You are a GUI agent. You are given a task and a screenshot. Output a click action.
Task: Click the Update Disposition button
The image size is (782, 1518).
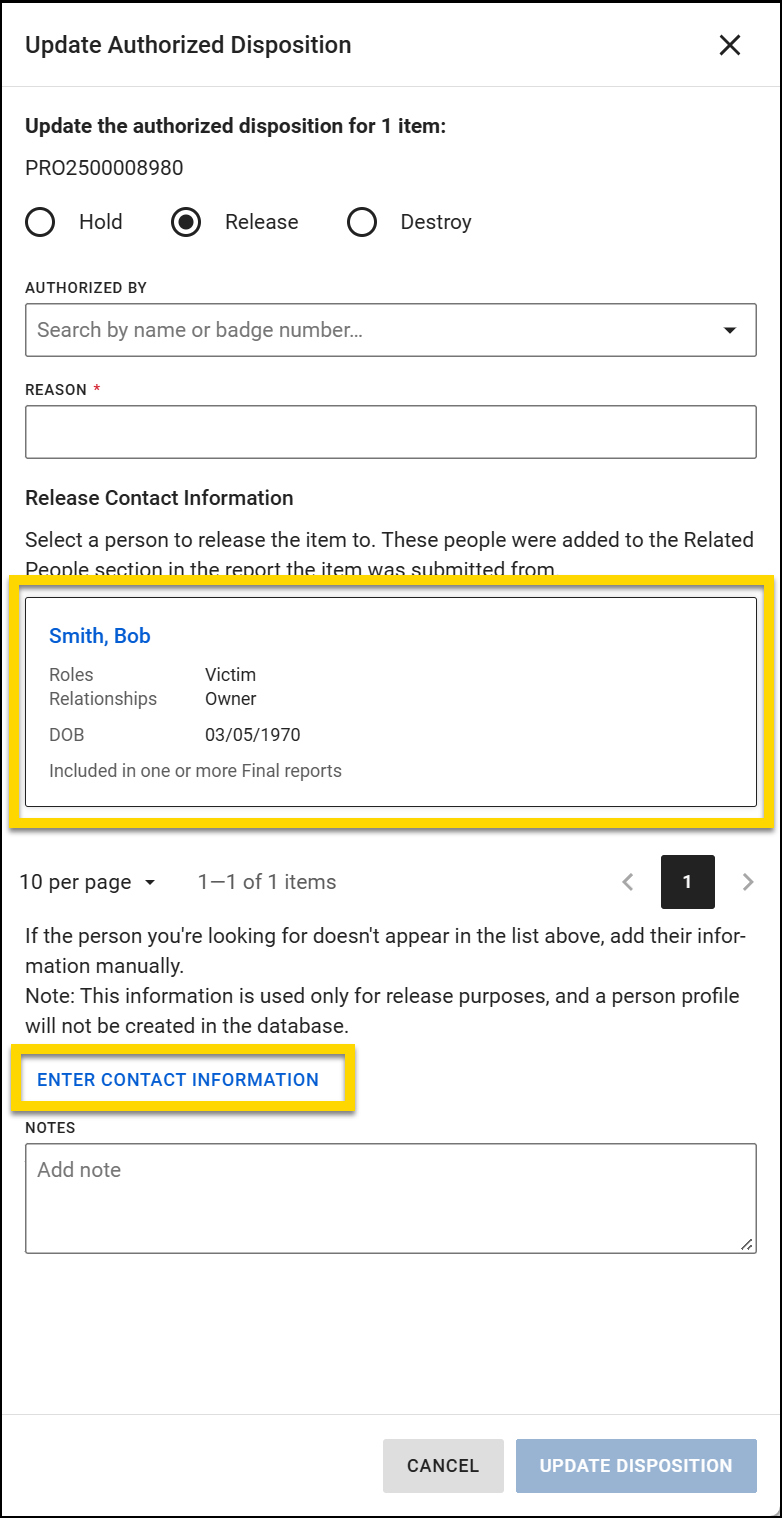click(636, 1466)
